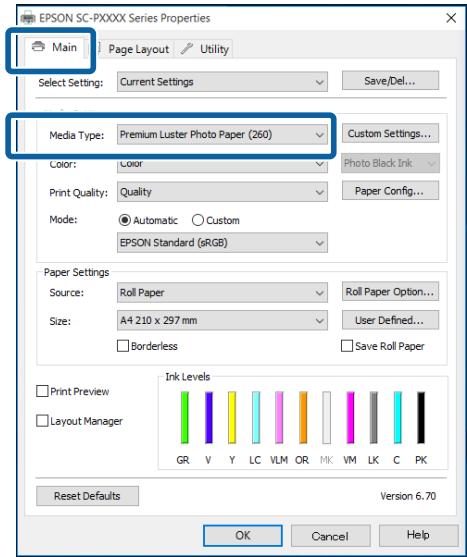Open Help for printer properties
This screenshot has height=557, width=467.
click(x=418, y=535)
